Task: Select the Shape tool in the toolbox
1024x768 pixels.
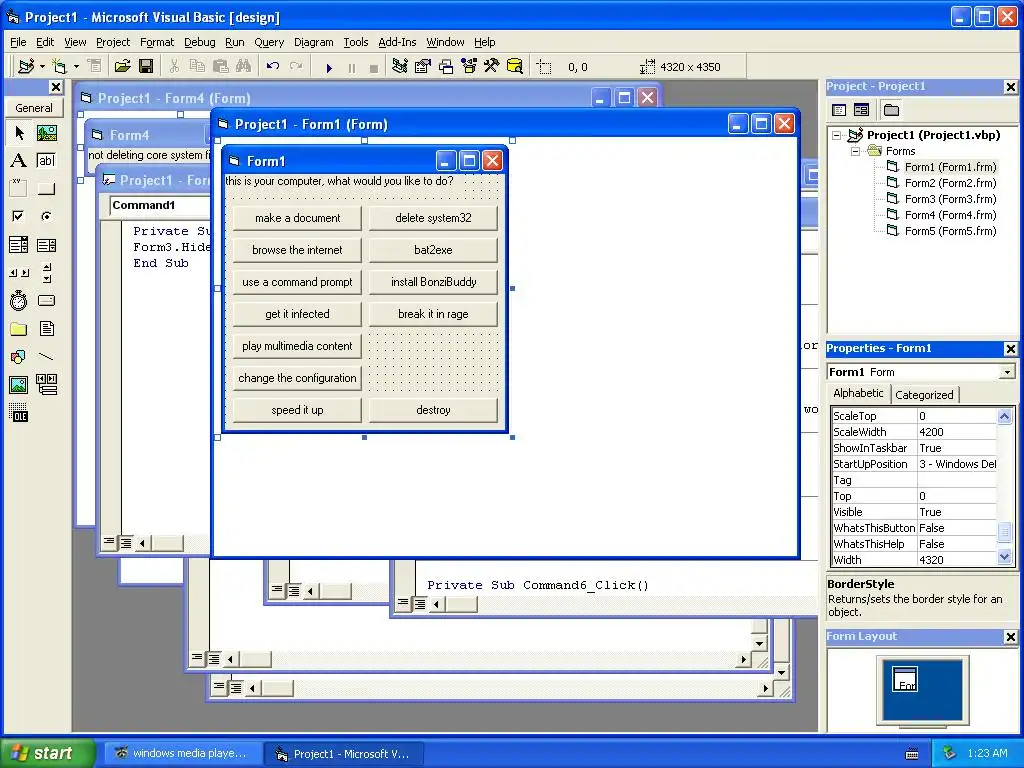Action: [19, 357]
